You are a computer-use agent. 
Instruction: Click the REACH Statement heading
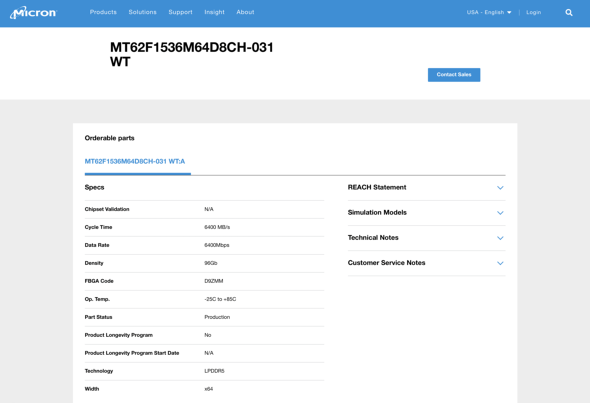[377, 187]
